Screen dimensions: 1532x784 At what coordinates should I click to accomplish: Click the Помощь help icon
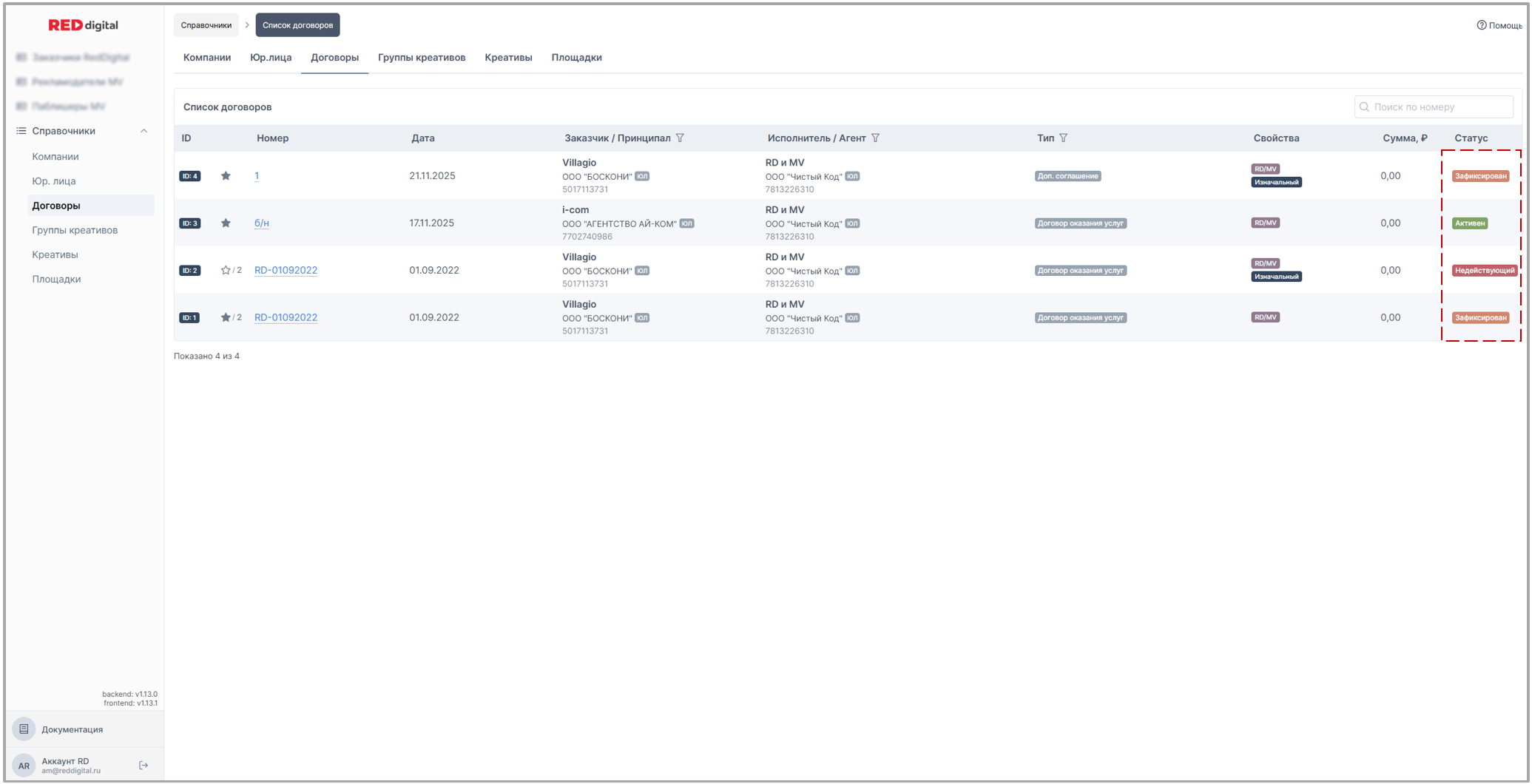point(1481,25)
